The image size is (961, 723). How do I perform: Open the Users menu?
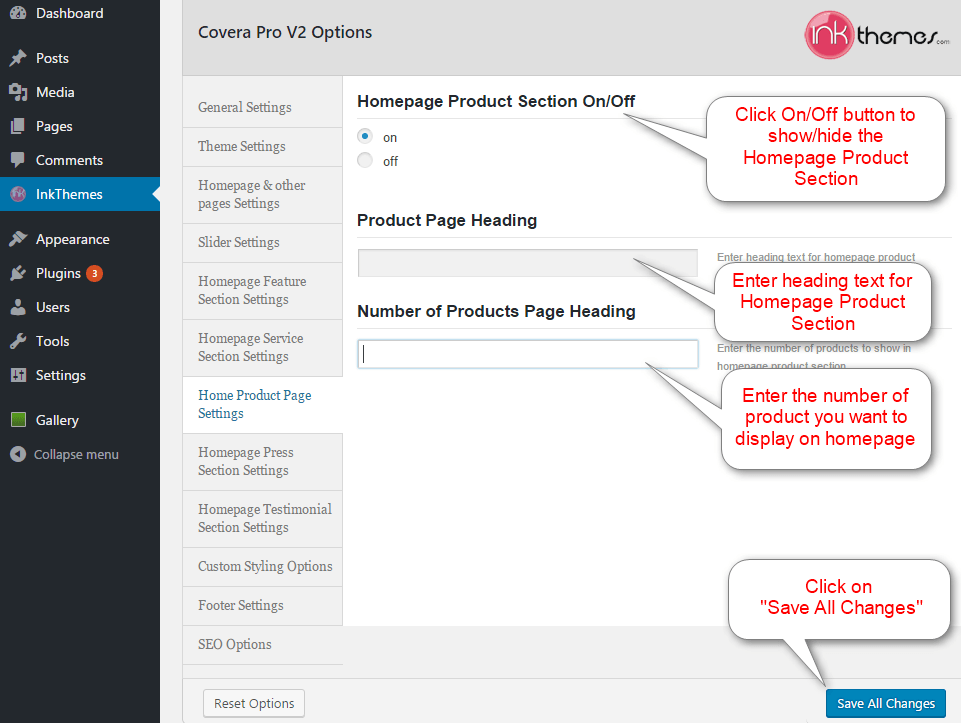coord(80,307)
